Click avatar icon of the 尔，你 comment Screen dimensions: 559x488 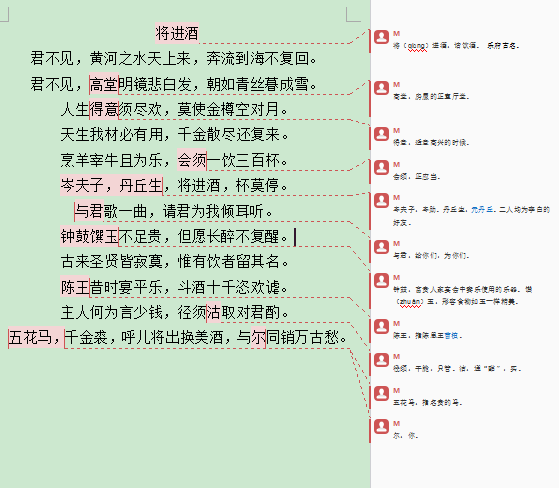point(381,427)
